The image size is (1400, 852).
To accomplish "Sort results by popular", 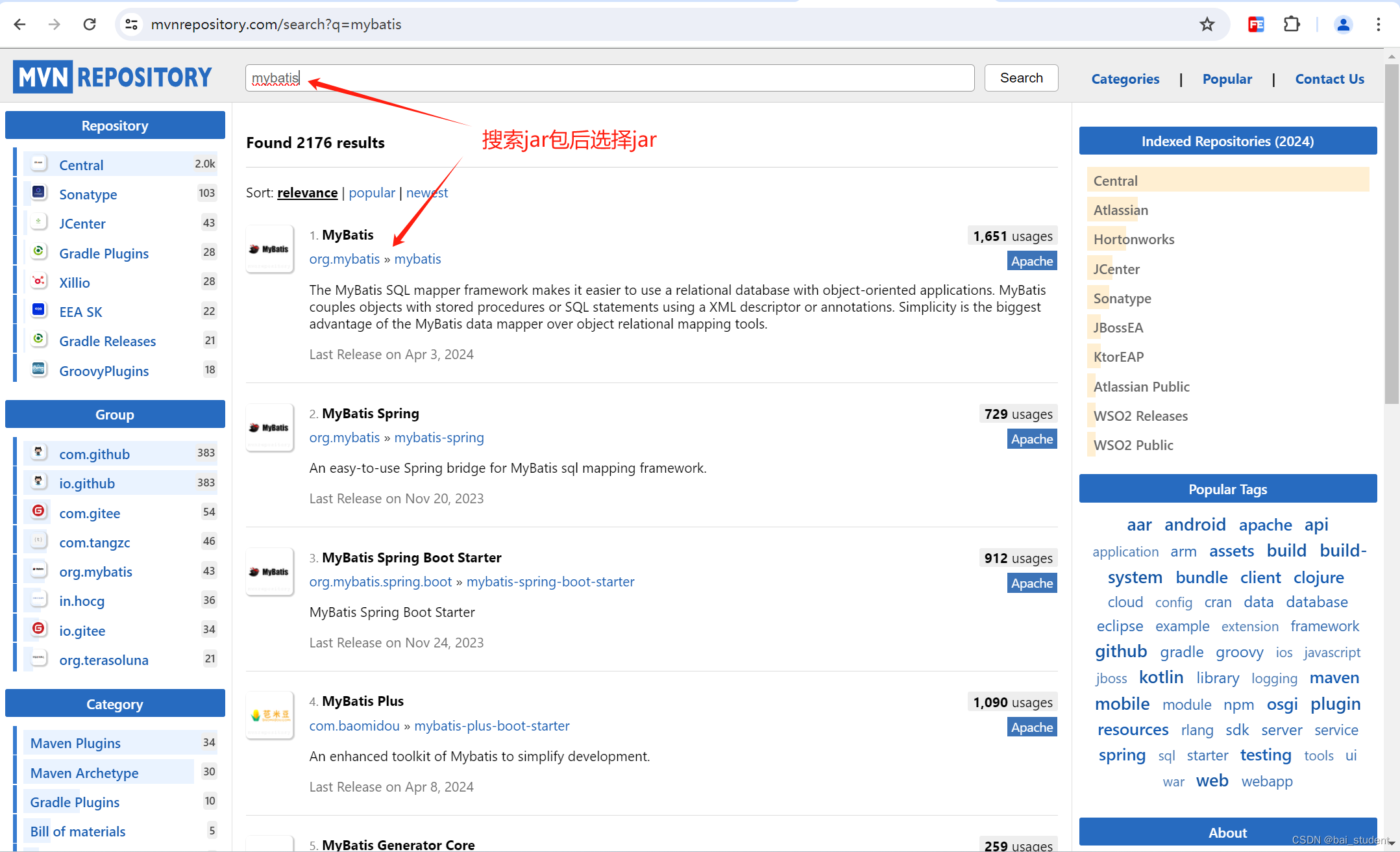I will click(x=371, y=193).
